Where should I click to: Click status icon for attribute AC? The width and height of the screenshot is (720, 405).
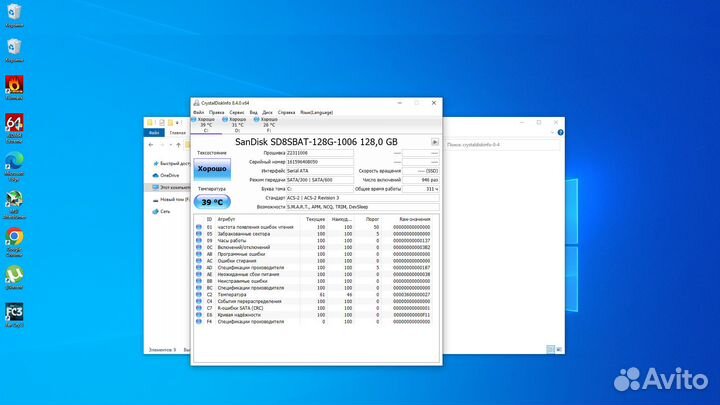[x=199, y=261]
